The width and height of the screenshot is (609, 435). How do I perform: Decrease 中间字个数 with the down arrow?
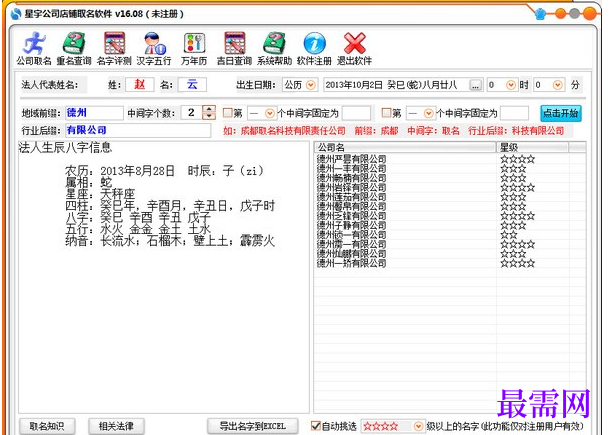209,116
